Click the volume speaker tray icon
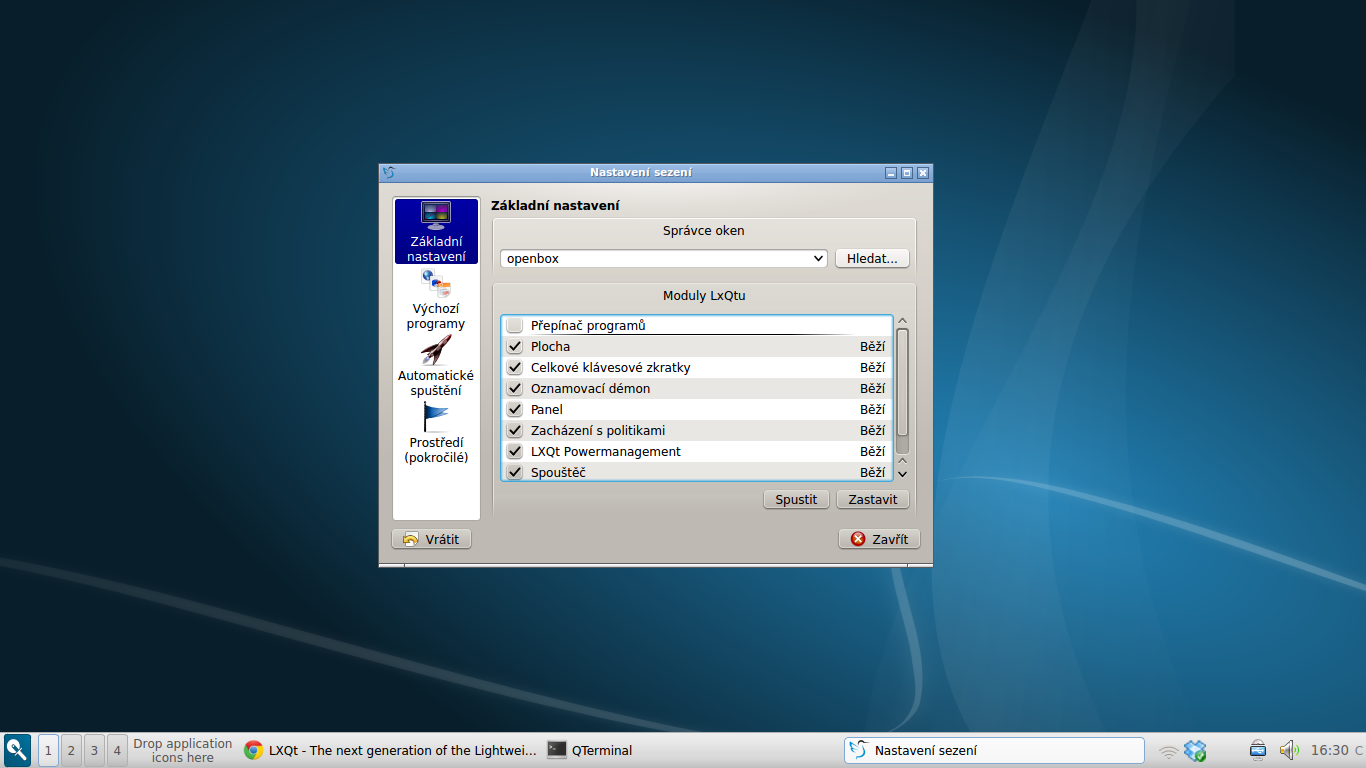Image resolution: width=1366 pixels, height=768 pixels. click(x=1288, y=750)
